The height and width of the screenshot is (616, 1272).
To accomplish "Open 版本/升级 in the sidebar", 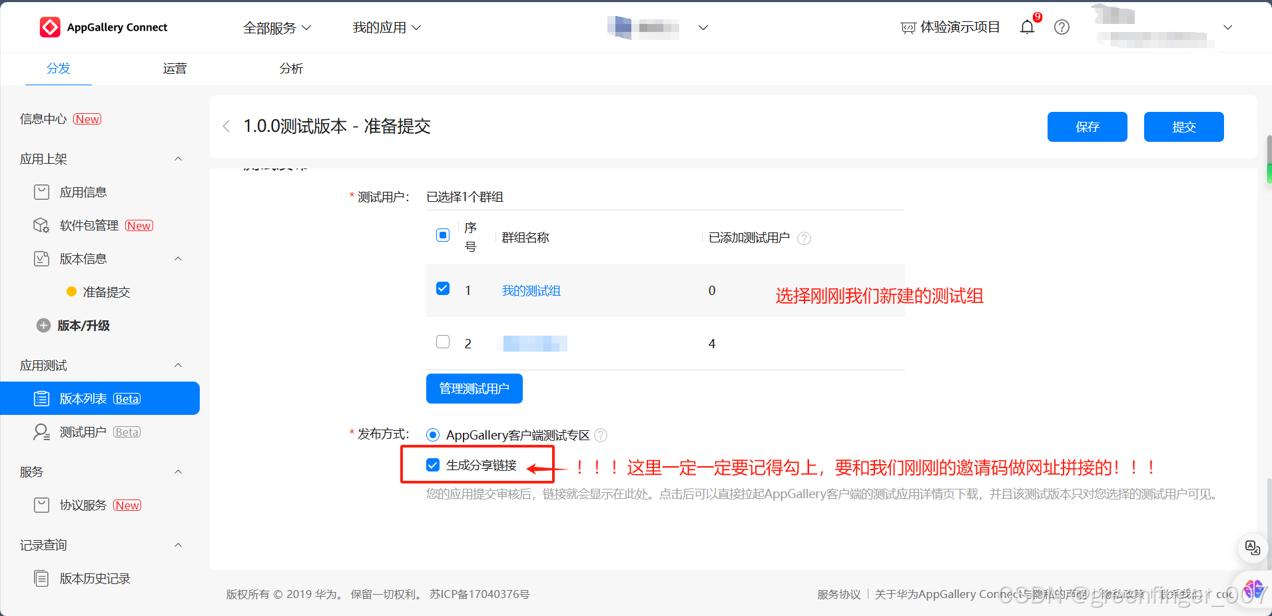I will coord(84,325).
